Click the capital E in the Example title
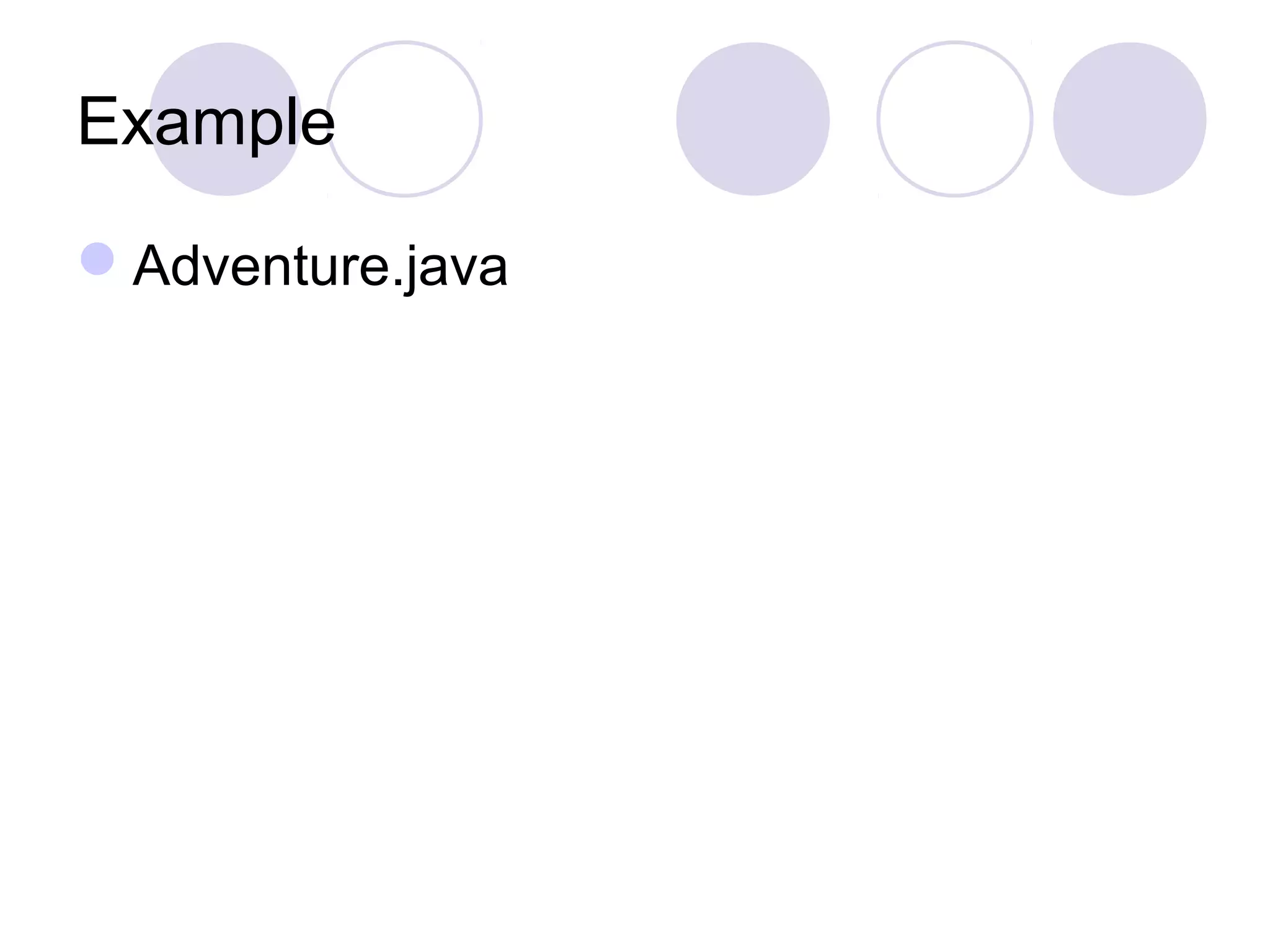The image size is (1270, 952). click(x=97, y=122)
